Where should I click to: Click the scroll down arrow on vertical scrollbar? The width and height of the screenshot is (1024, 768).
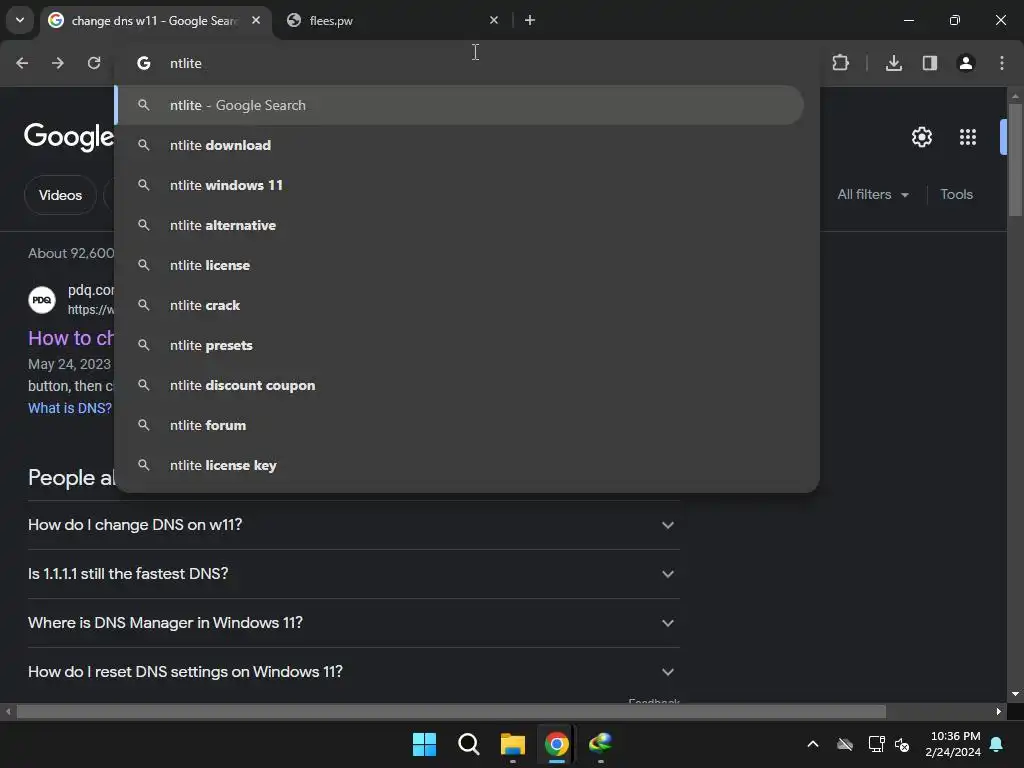coord(1015,694)
